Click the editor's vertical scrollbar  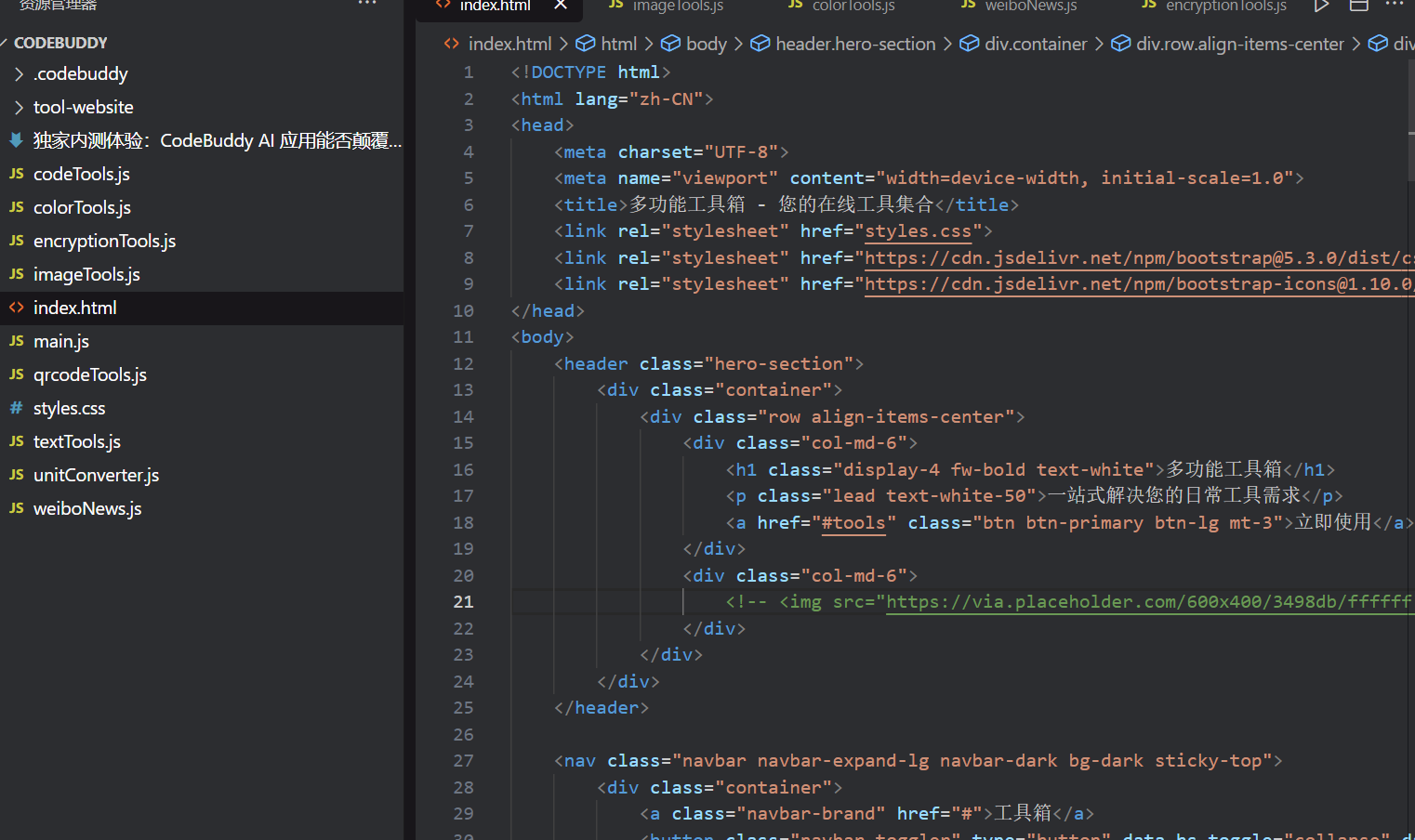click(1409, 93)
